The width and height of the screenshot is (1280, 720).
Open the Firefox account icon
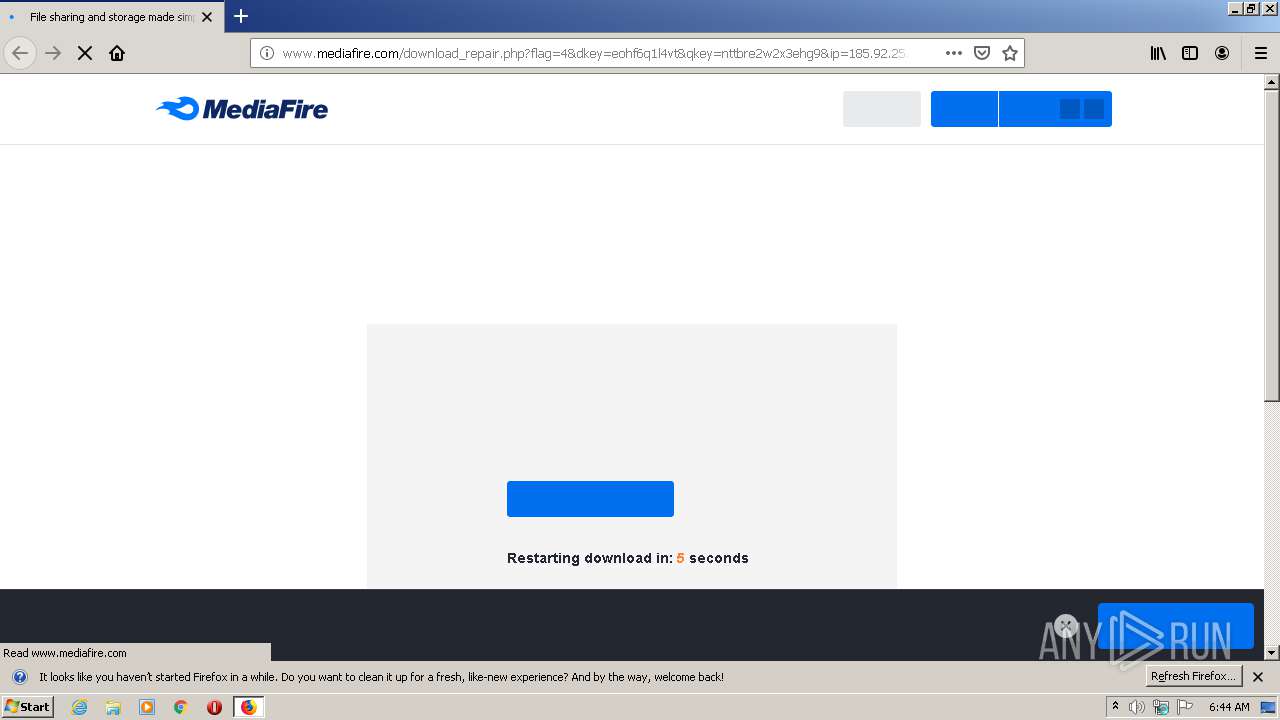click(1222, 53)
